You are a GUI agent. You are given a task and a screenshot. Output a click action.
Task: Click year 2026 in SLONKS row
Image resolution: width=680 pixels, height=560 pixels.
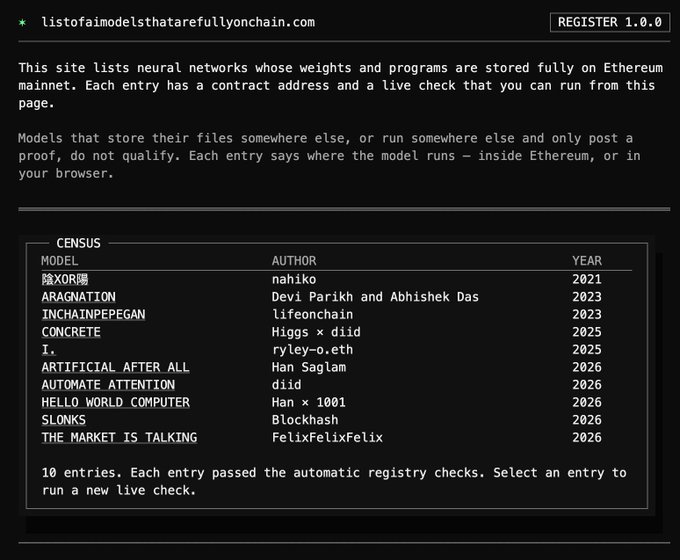point(587,420)
